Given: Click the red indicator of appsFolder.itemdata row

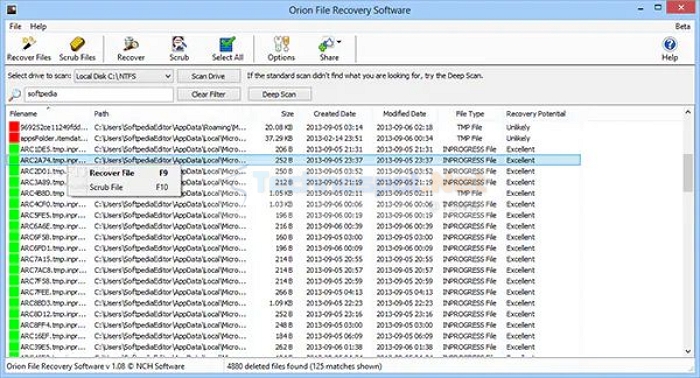Looking at the screenshot, I should (x=14, y=138).
